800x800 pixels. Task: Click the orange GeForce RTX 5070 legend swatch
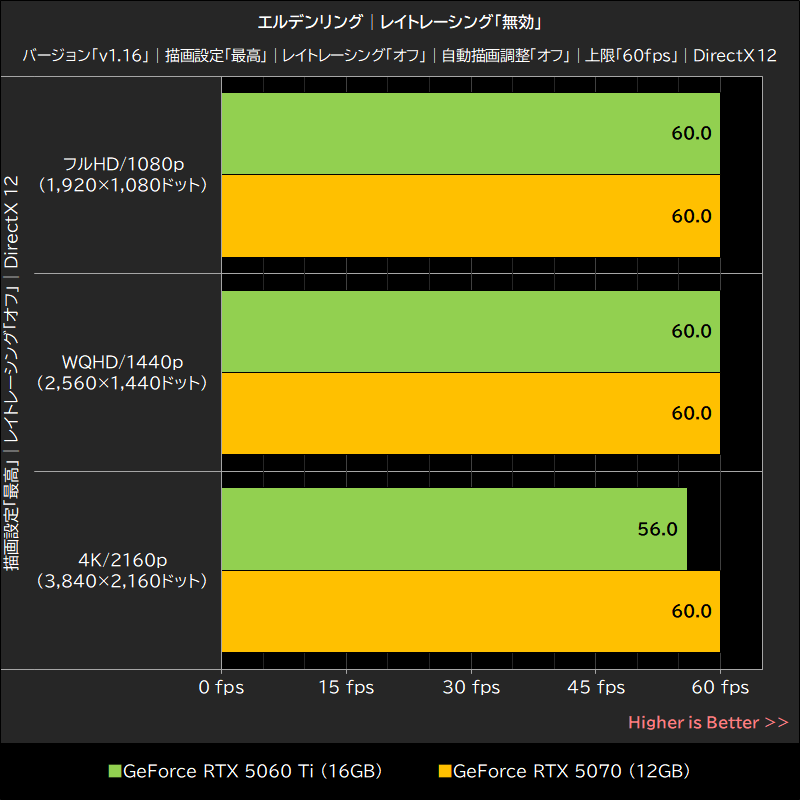445,771
